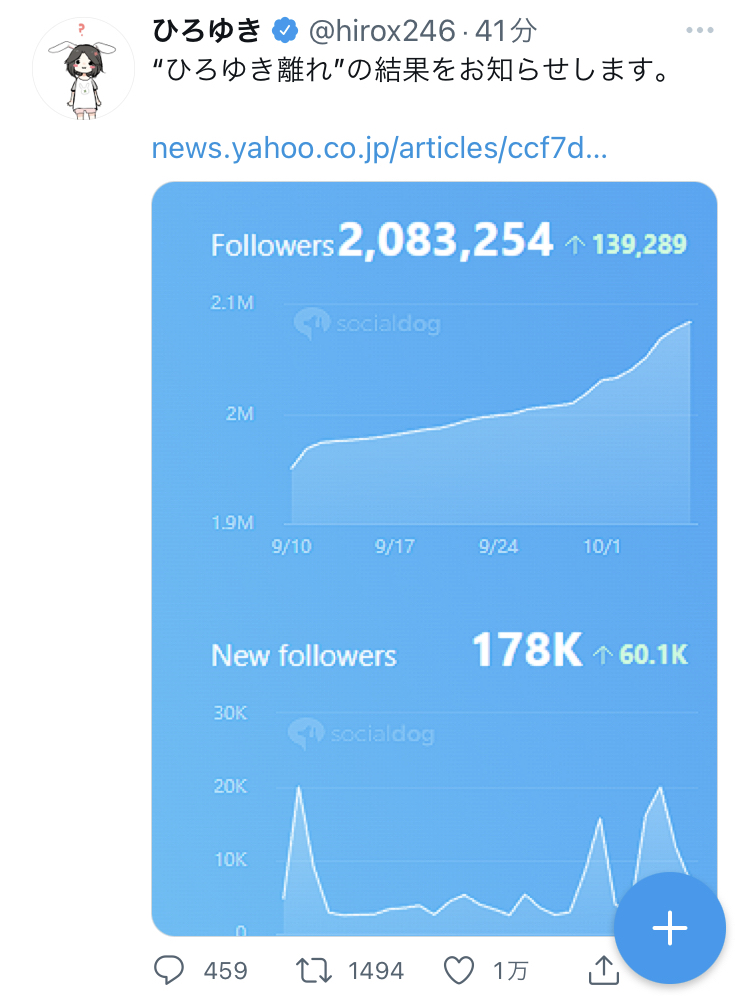Like the tweet with heart icon
This screenshot has width=750, height=996.
(459, 970)
